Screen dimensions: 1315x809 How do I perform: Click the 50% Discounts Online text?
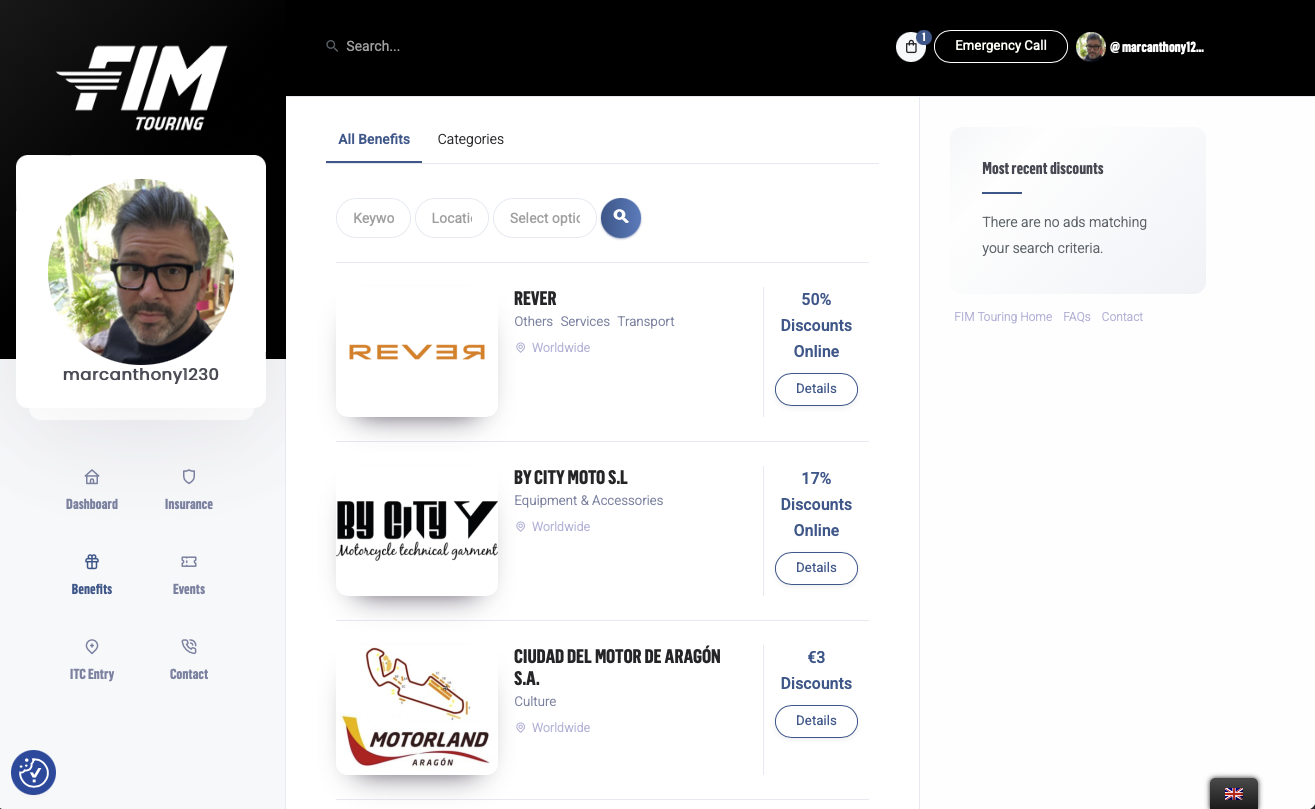point(816,325)
